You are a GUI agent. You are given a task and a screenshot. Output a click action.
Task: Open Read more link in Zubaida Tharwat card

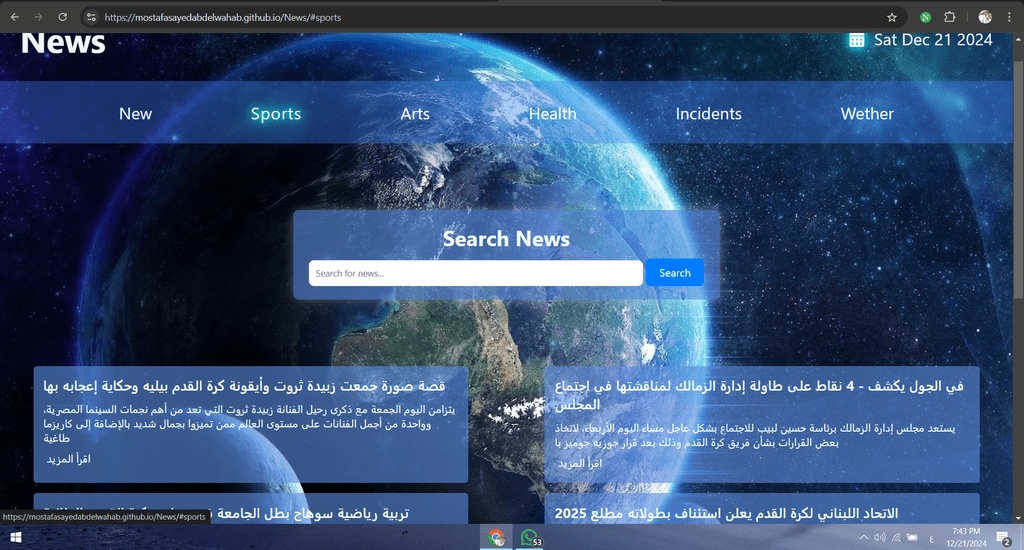(69, 459)
